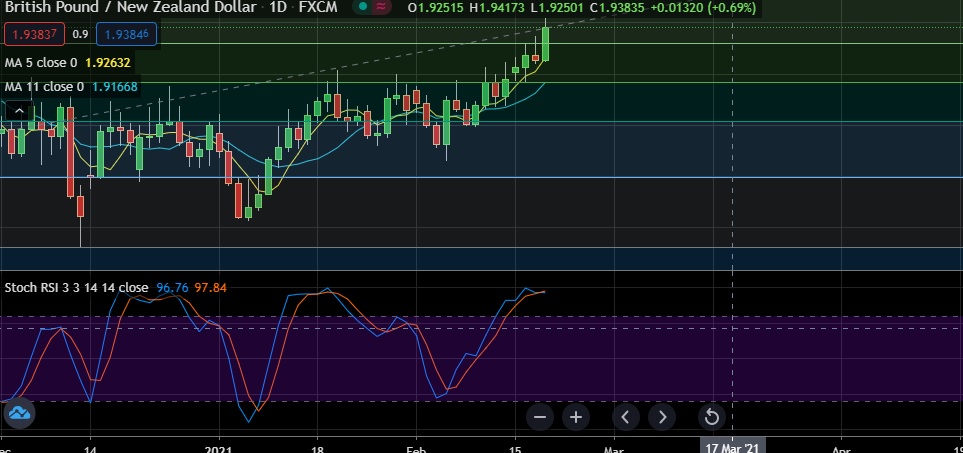
Task: Click the 17 Mar '21 date label
Action: 732,445
